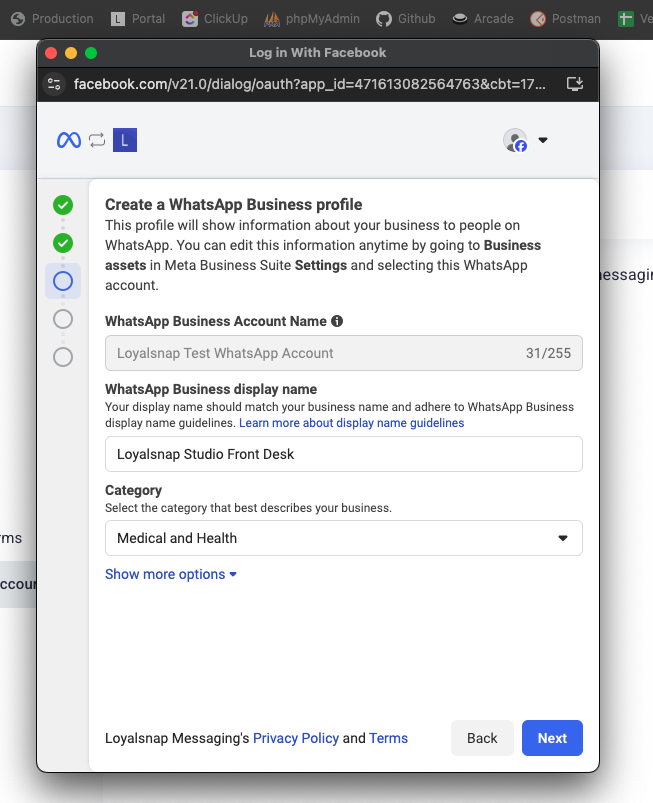
Task: Open Learn more about display name guidelines link
Action: pos(351,423)
